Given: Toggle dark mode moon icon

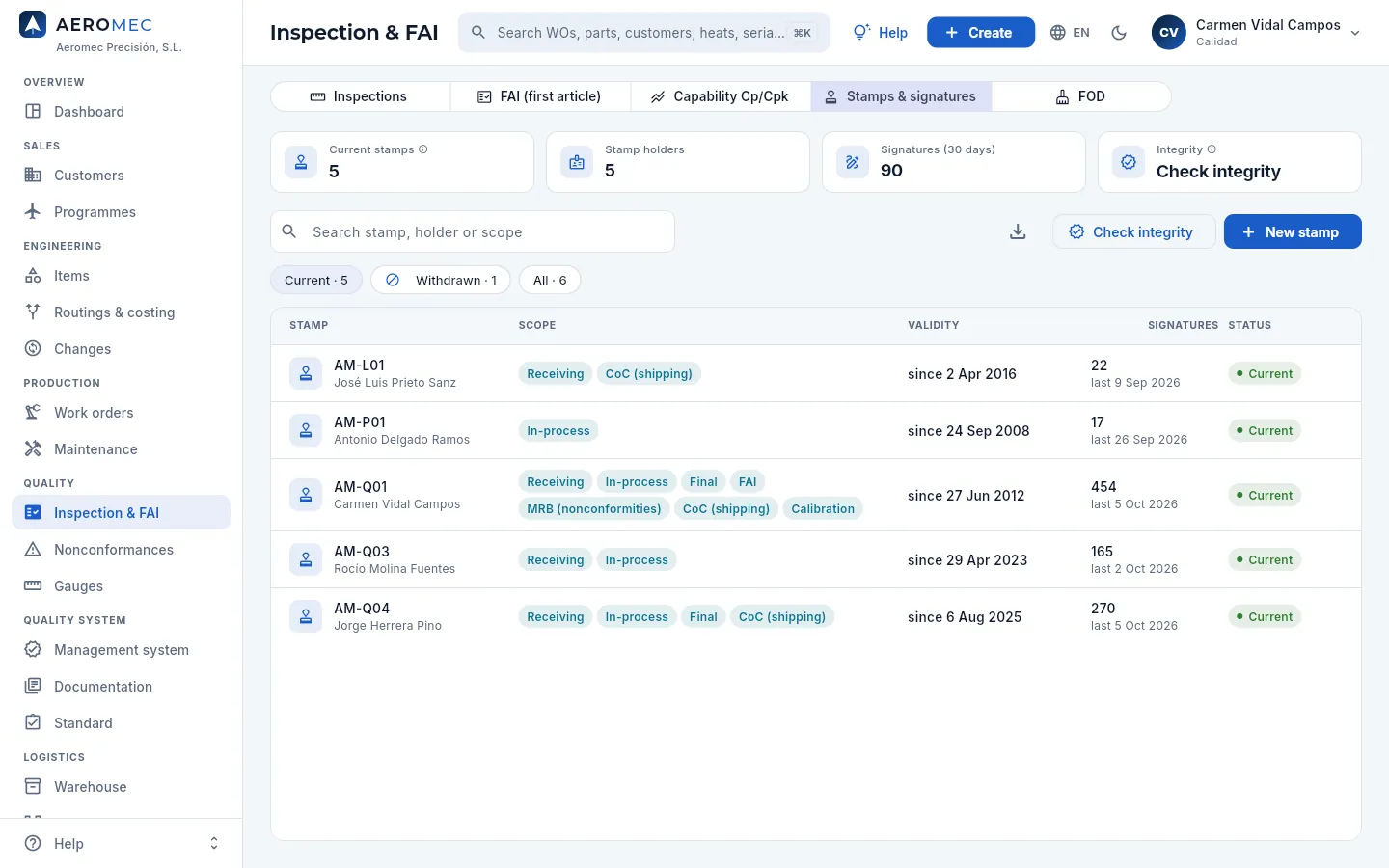Looking at the screenshot, I should pyautogui.click(x=1119, y=33).
